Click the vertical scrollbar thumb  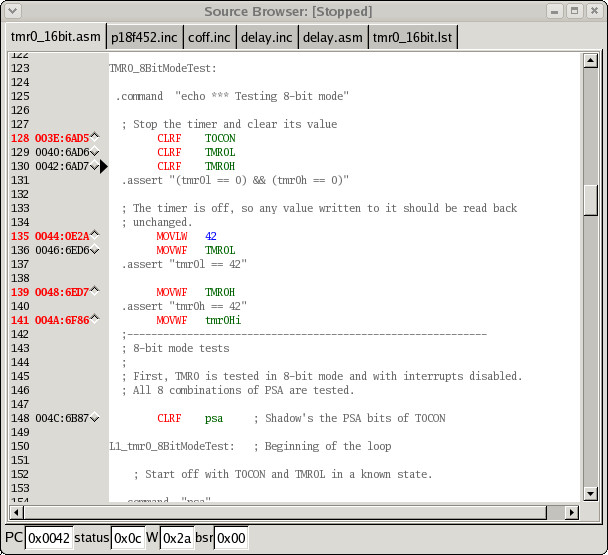[x=591, y=201]
